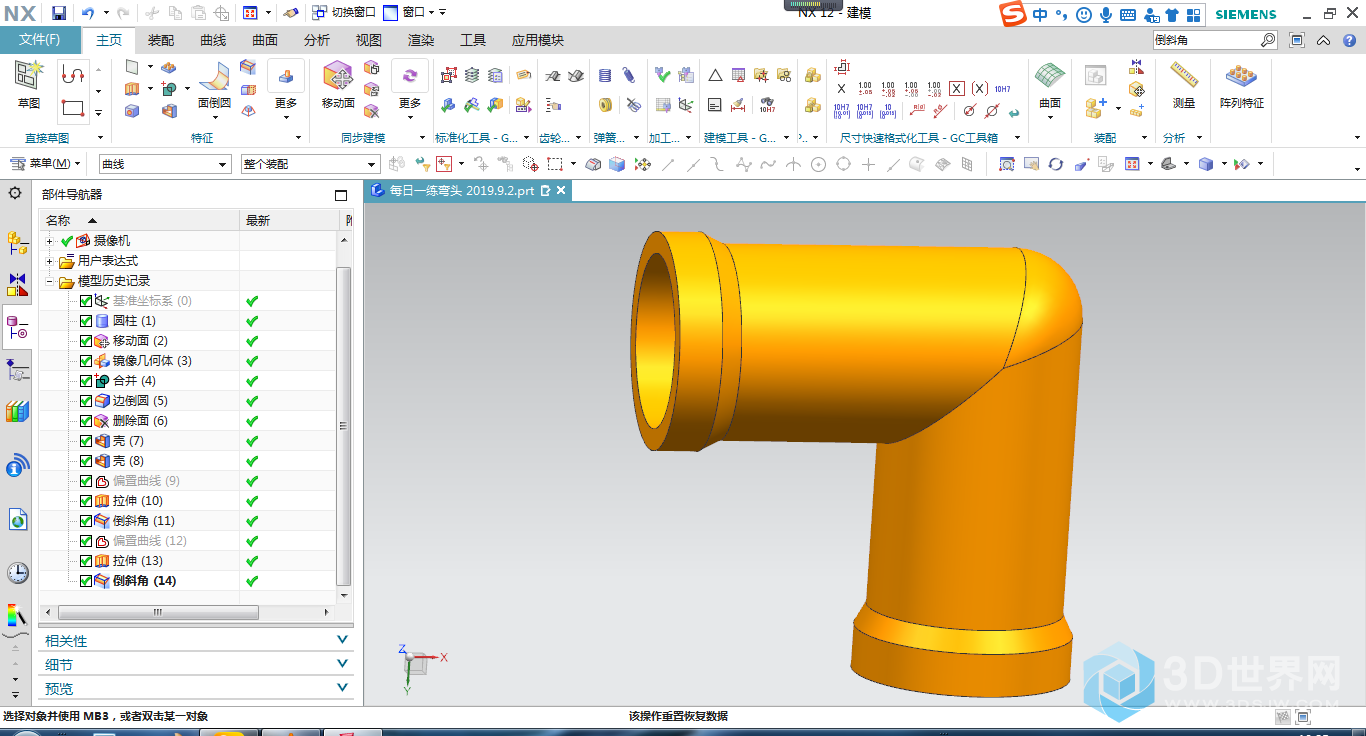
Task: Expand the 用户表达式 tree node
Action: pyautogui.click(x=50, y=261)
